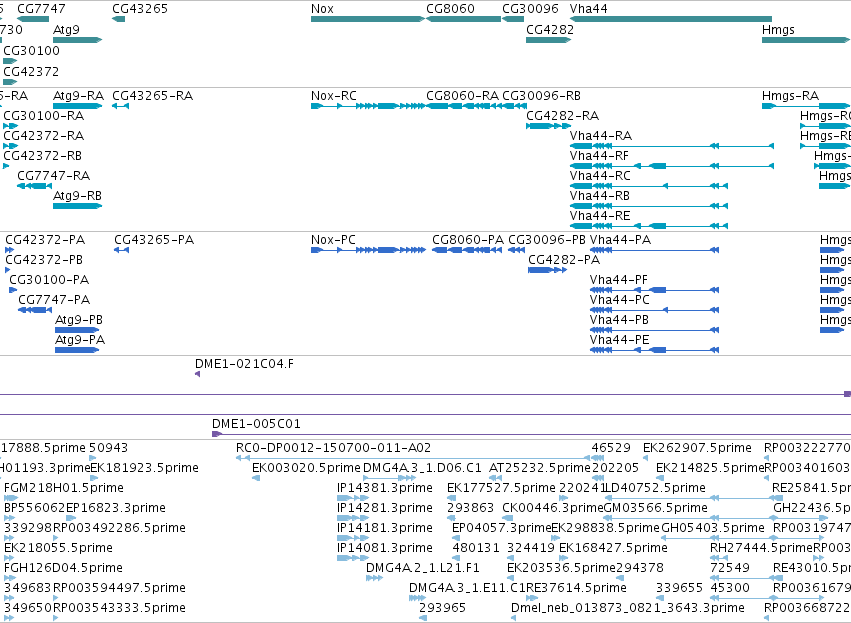Image resolution: width=851 pixels, height=623 pixels.
Task: Select the Vha44-PA protein label
Action: (620, 240)
